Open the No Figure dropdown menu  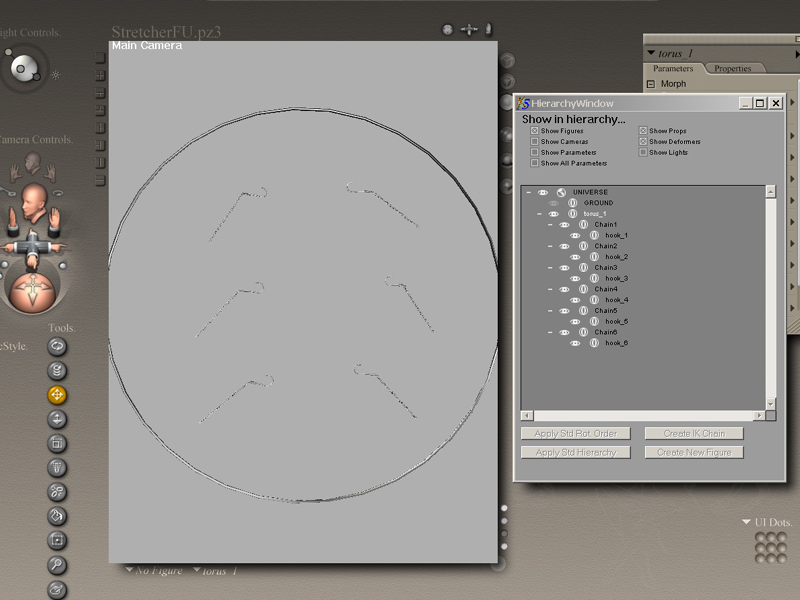coord(155,571)
